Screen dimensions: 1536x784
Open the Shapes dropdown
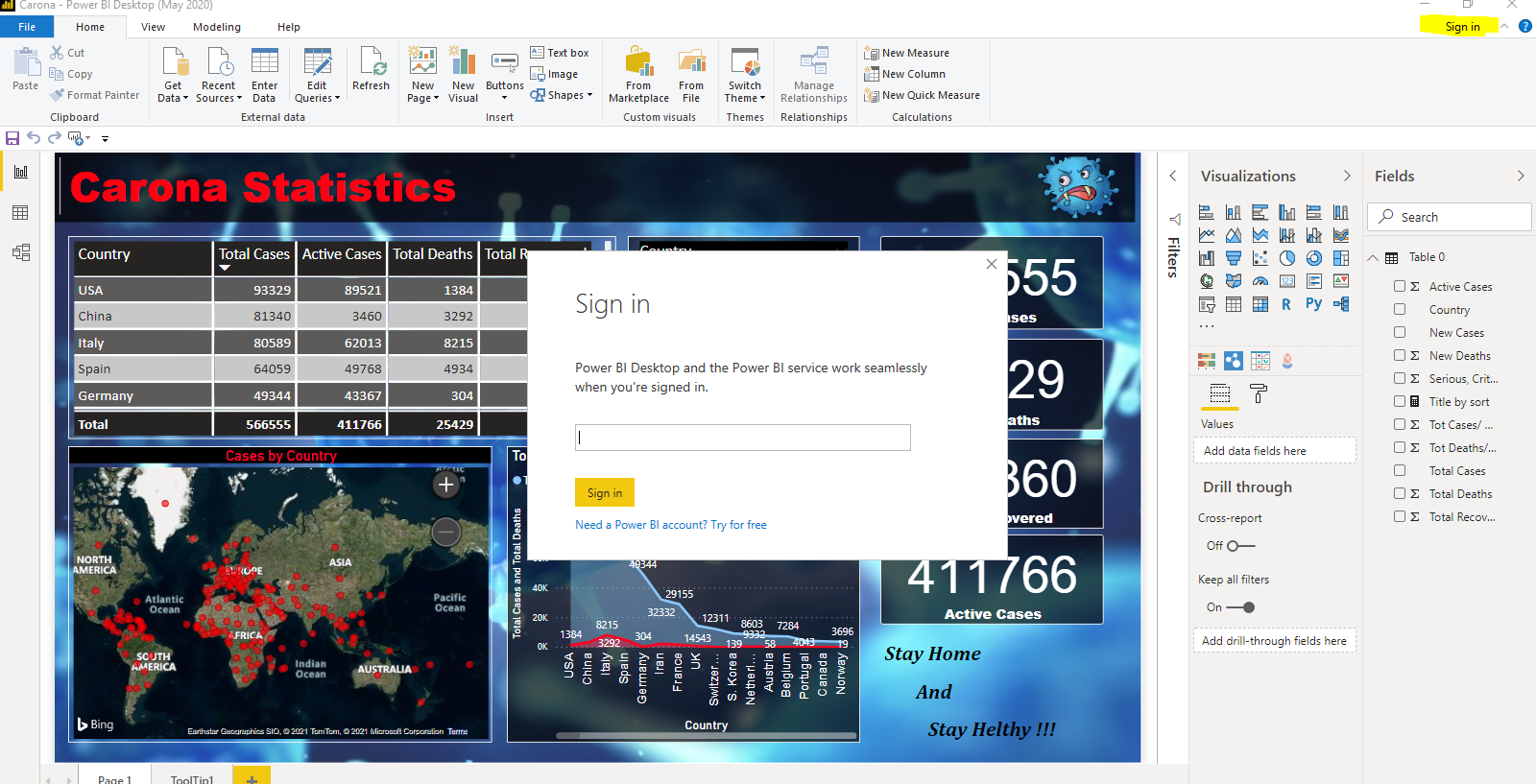(x=562, y=95)
